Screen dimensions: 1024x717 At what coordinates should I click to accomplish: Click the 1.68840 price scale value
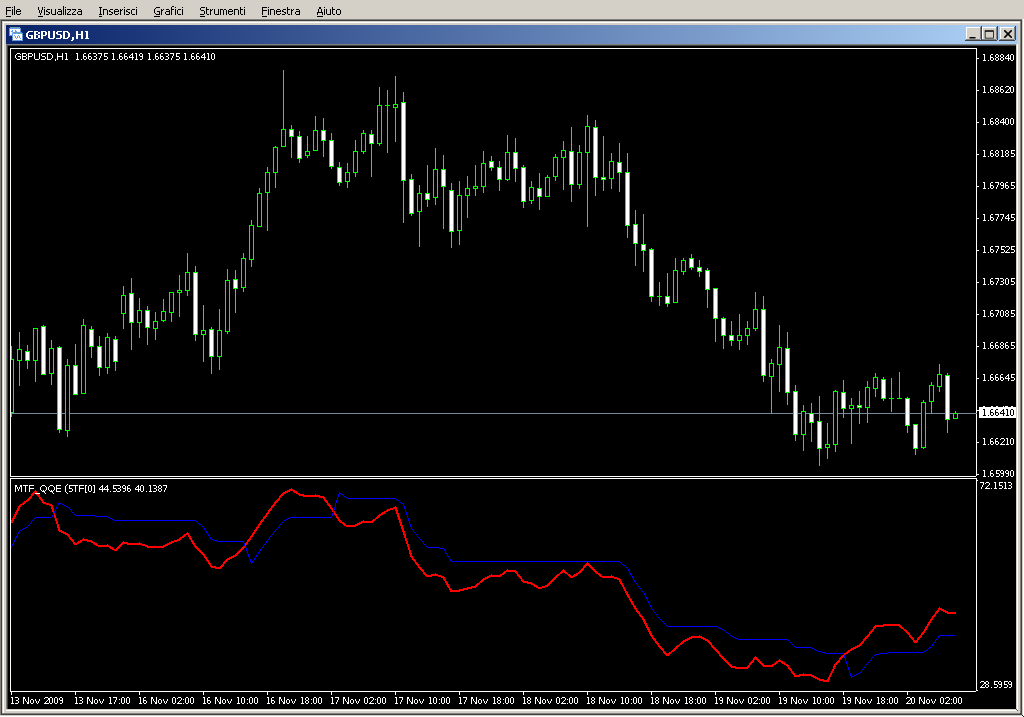pos(997,58)
